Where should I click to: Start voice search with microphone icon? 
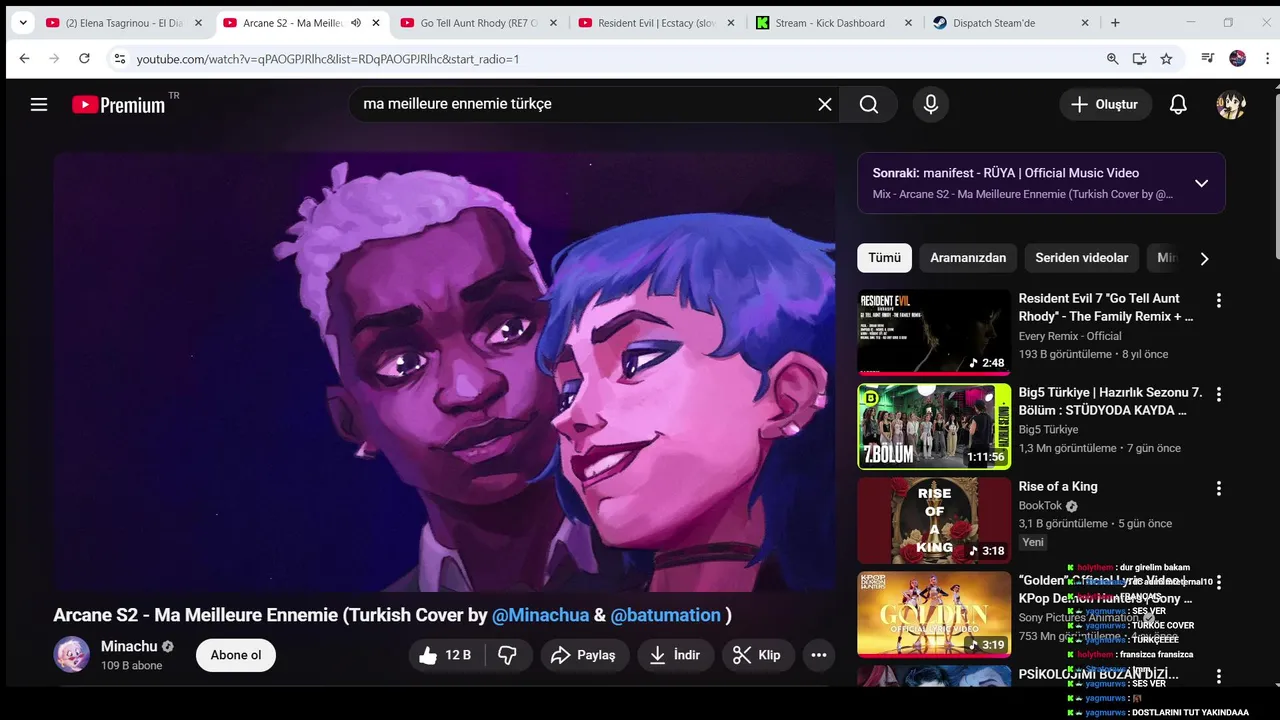tap(931, 104)
